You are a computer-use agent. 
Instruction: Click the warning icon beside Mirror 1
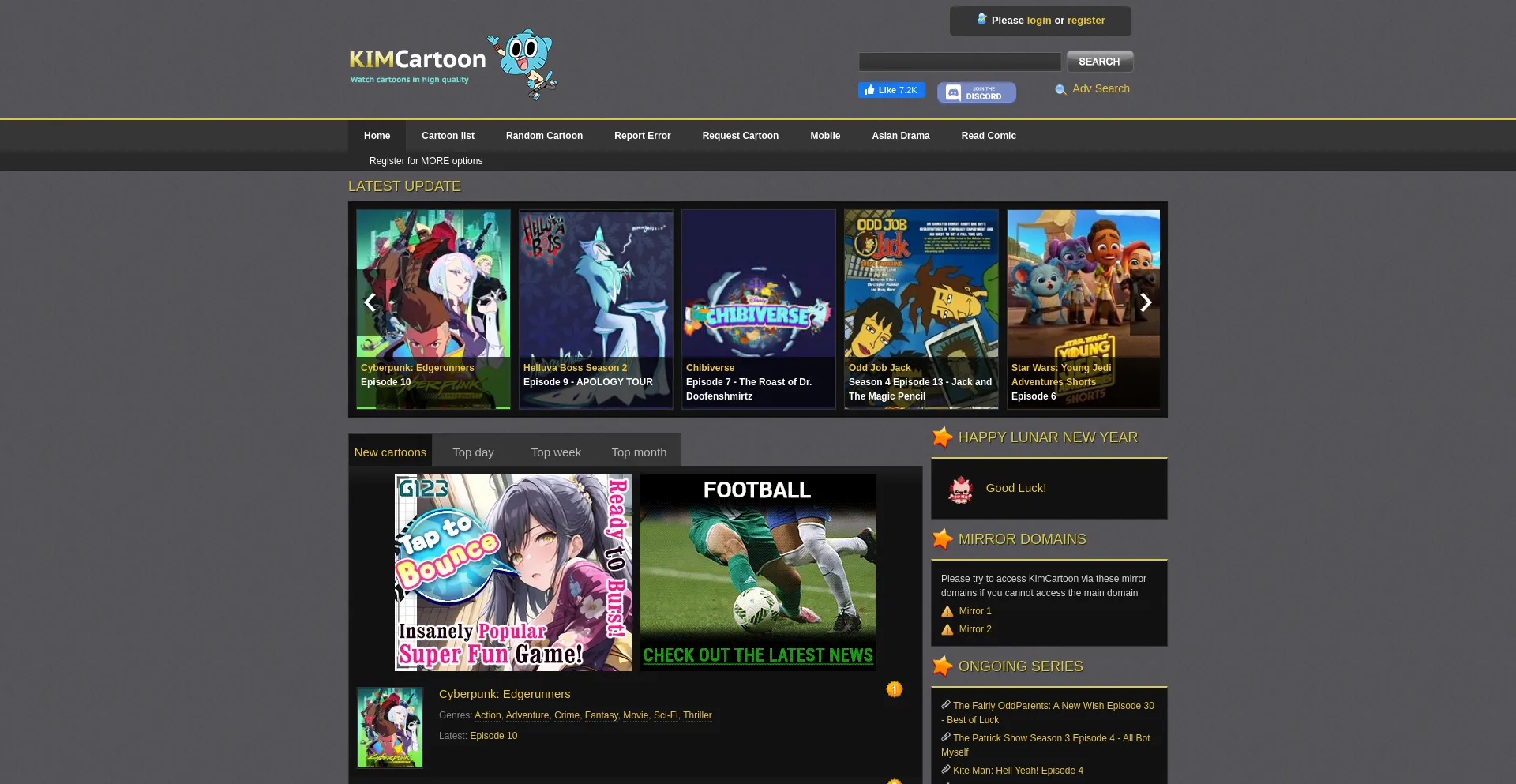pyautogui.click(x=947, y=611)
